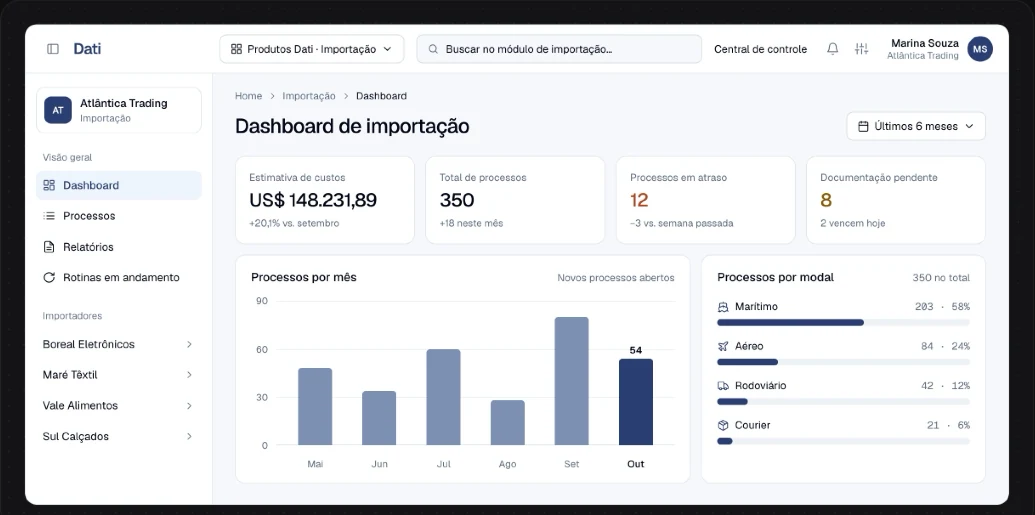This screenshot has width=1035, height=515.
Task: Click the grid icon in the products selector
Action: click(236, 49)
